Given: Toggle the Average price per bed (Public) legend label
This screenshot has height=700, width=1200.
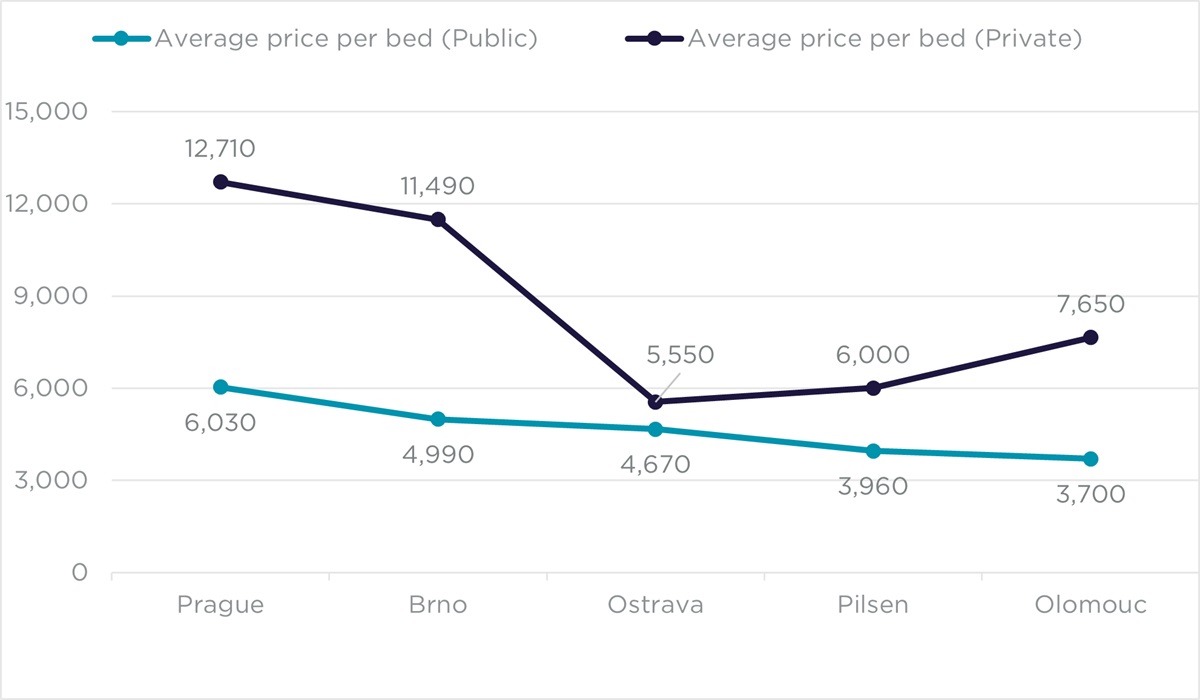Looking at the screenshot, I should 346,39.
